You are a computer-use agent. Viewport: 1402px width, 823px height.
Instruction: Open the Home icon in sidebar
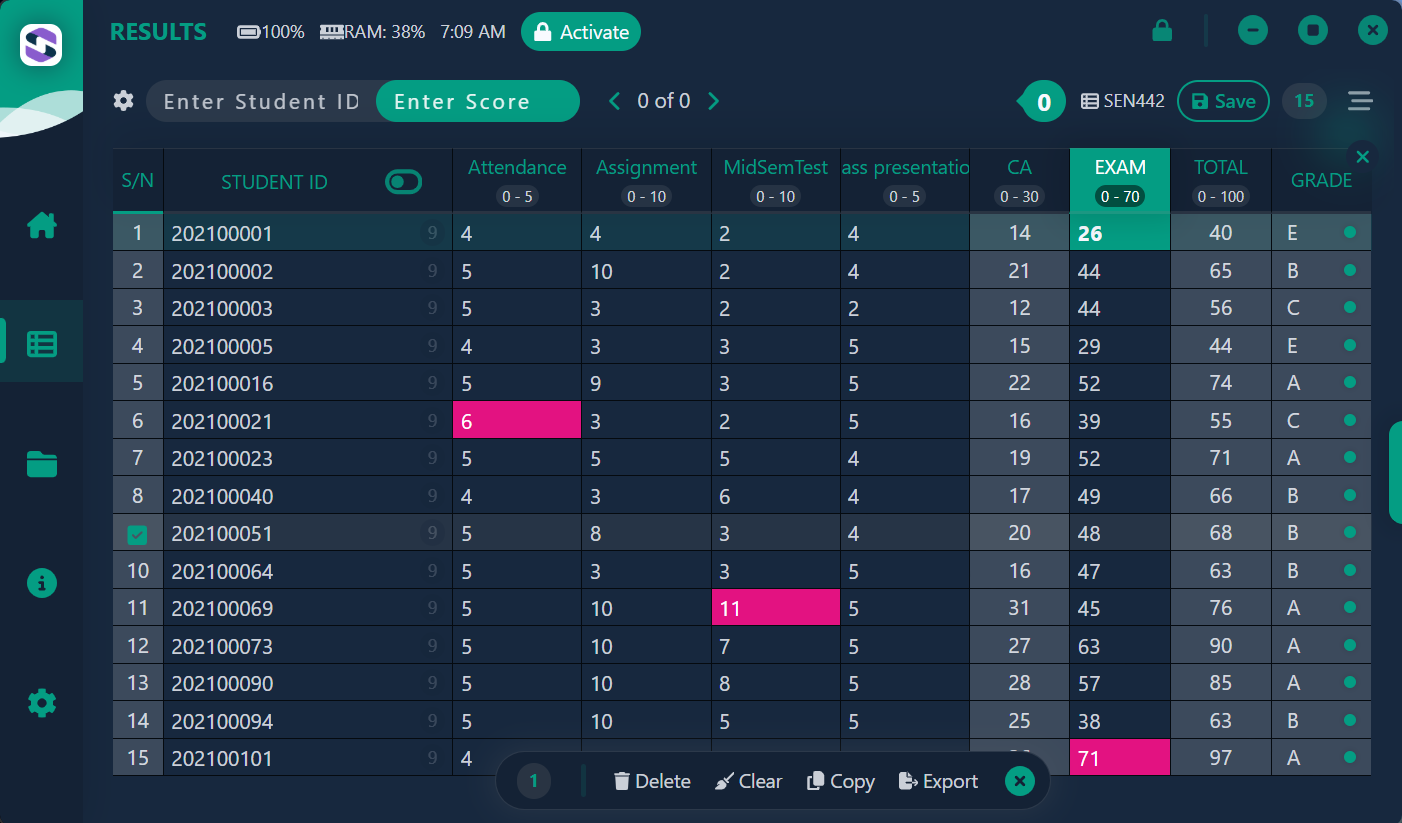[41, 226]
